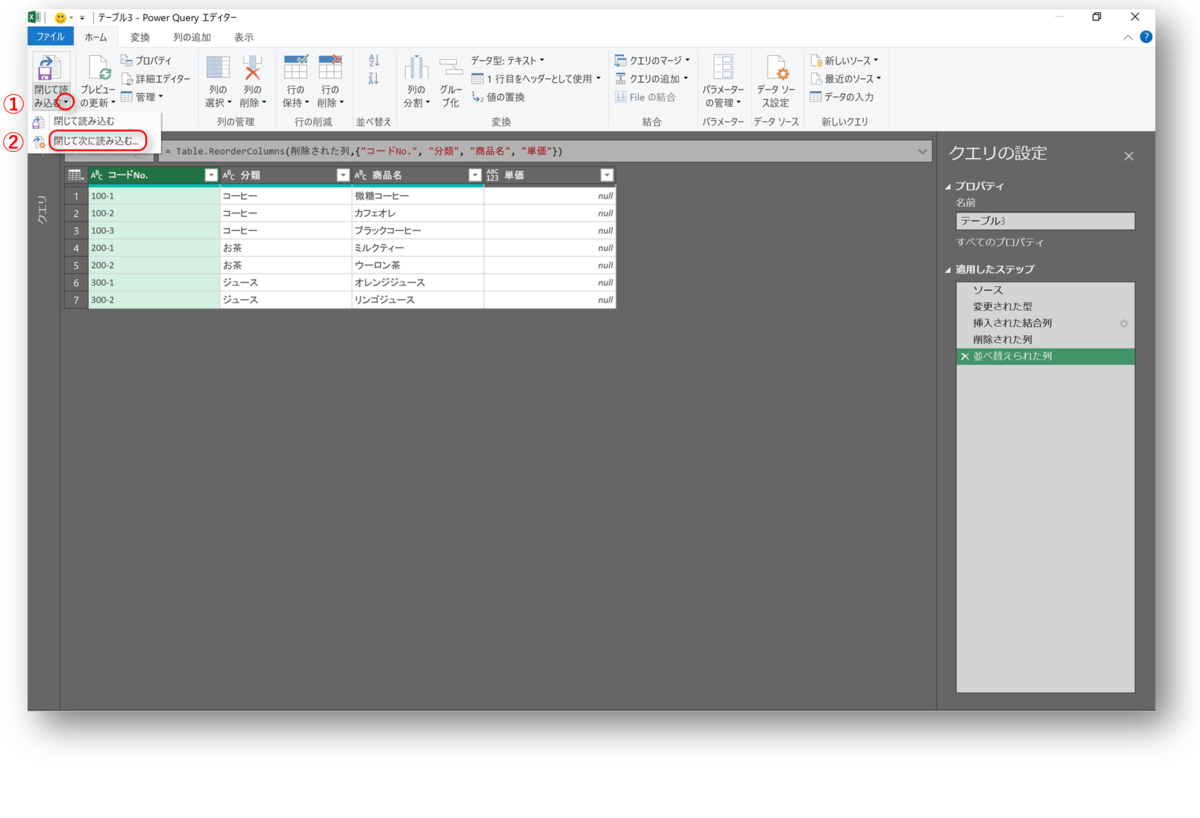Open filter dropdown on コードNo. column

[210, 175]
